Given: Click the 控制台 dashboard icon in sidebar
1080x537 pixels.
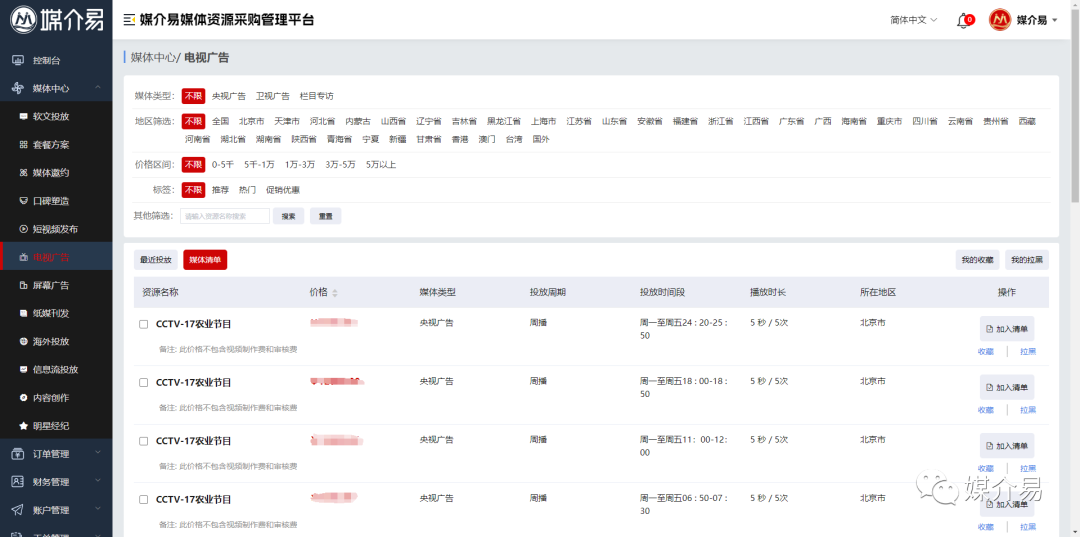Looking at the screenshot, I should [17, 60].
